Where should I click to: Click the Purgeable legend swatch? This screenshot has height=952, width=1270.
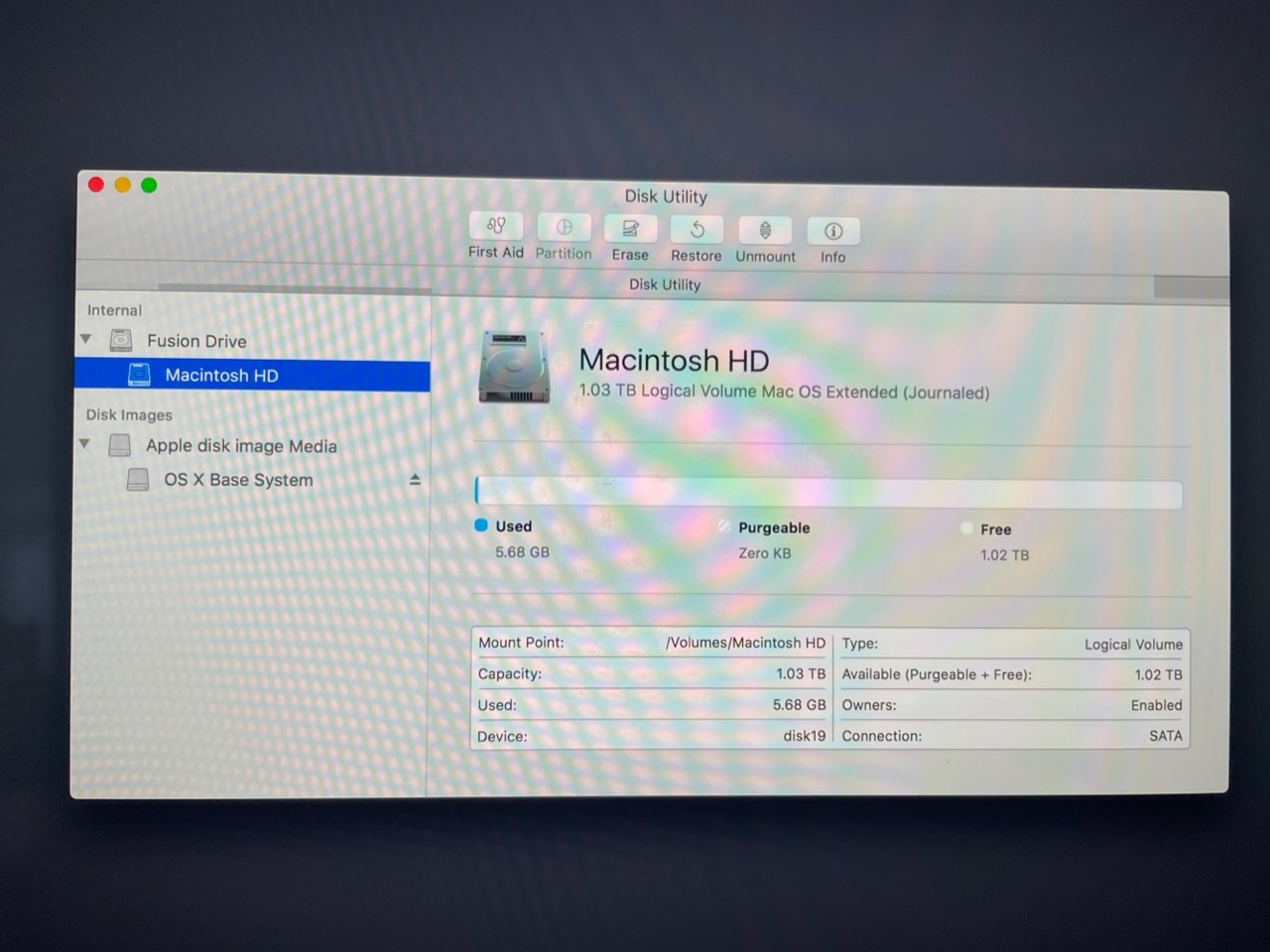[x=724, y=527]
